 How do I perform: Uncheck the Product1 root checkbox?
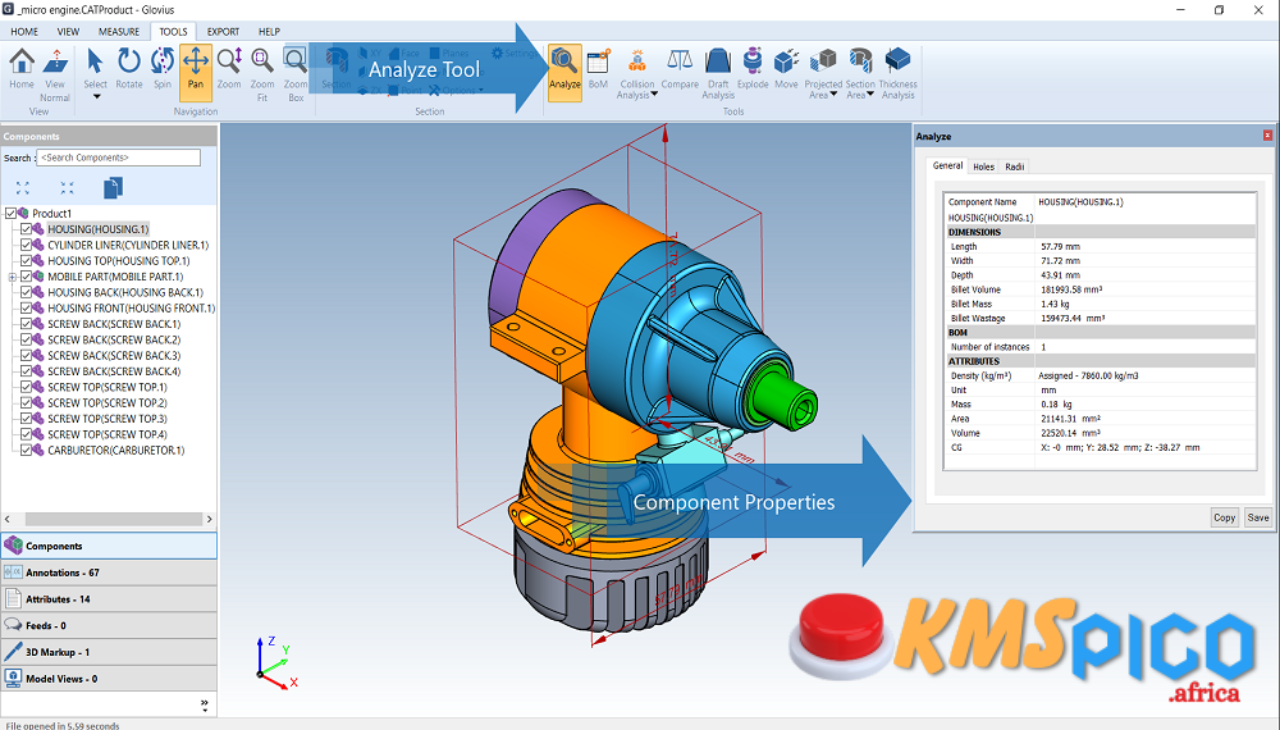(11, 213)
